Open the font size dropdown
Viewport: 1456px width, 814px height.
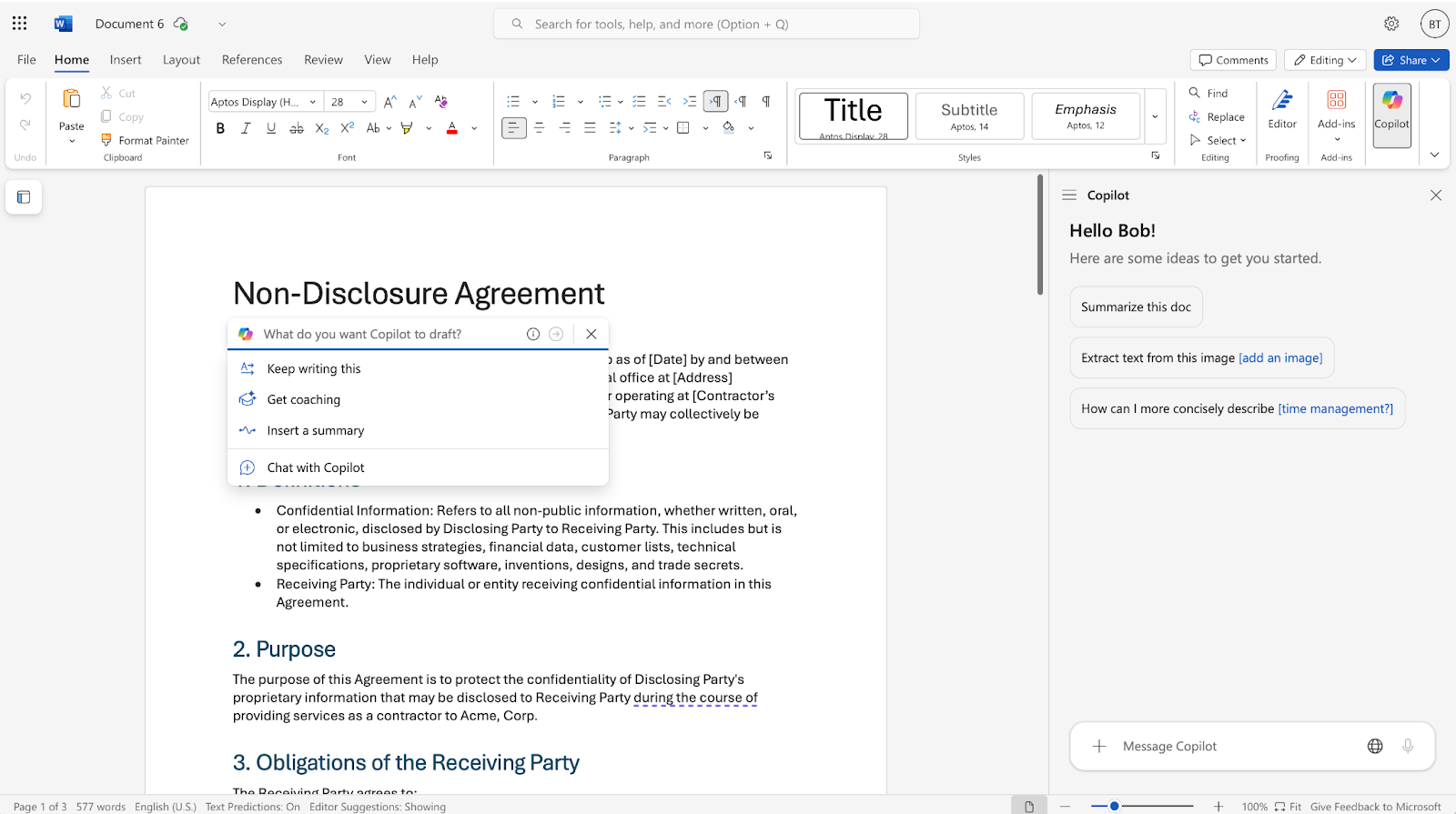pyautogui.click(x=364, y=102)
